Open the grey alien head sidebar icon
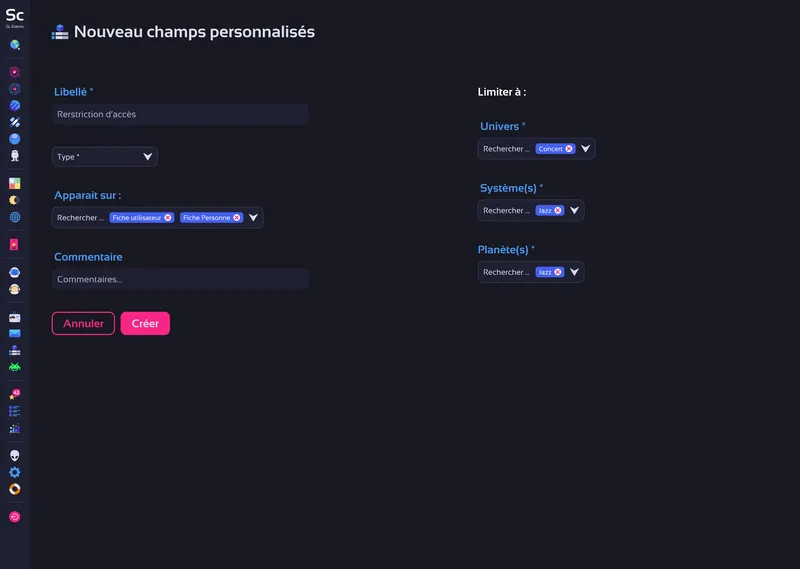Viewport: 800px width, 569px height. coord(15,455)
